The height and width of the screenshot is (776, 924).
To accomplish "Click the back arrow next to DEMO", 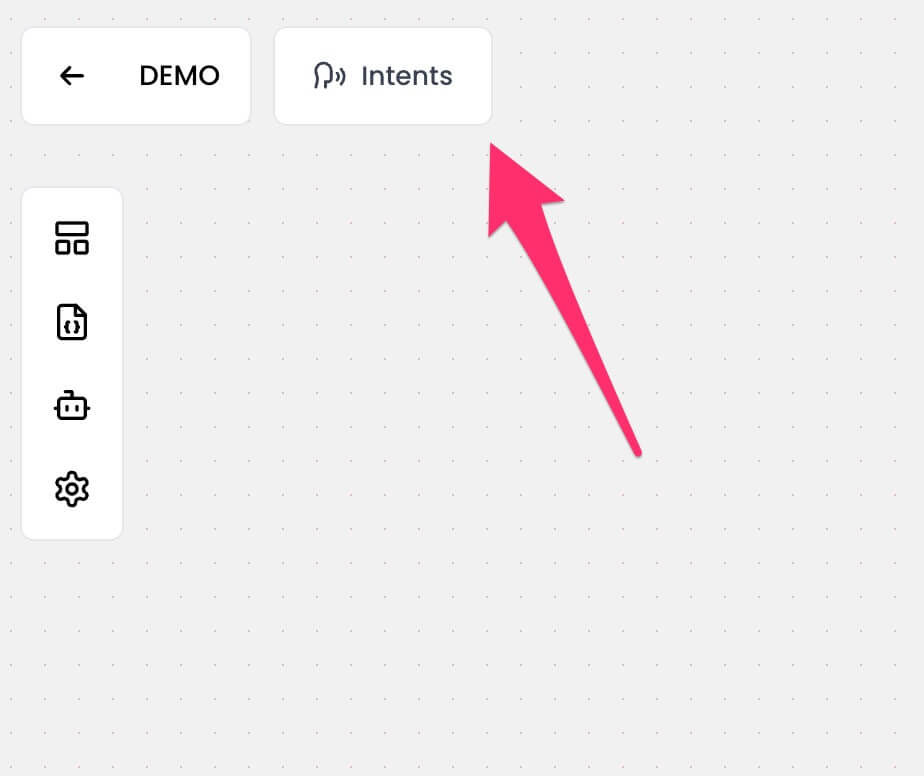I will (x=72, y=76).
